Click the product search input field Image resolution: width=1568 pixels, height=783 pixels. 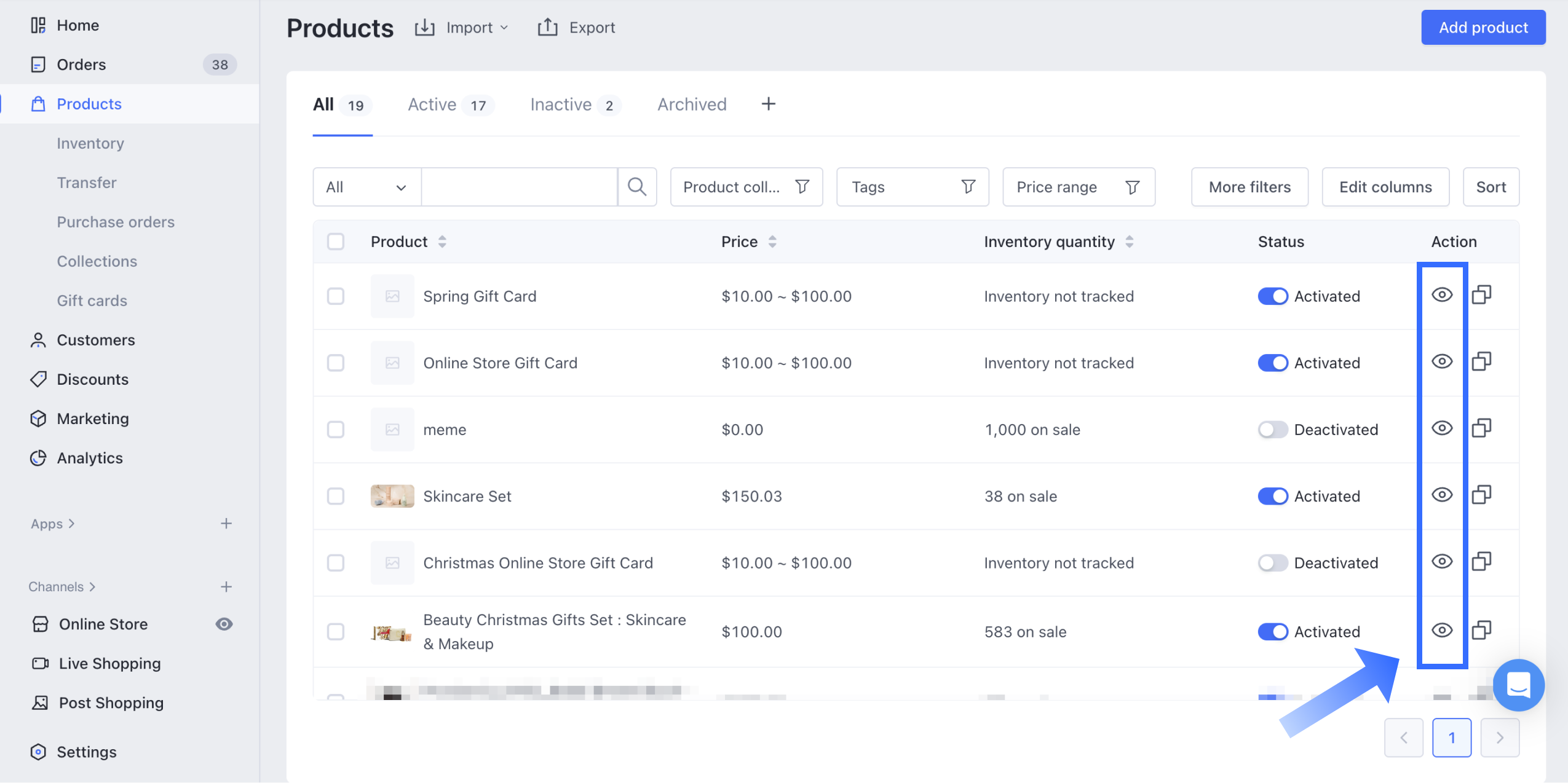519,187
